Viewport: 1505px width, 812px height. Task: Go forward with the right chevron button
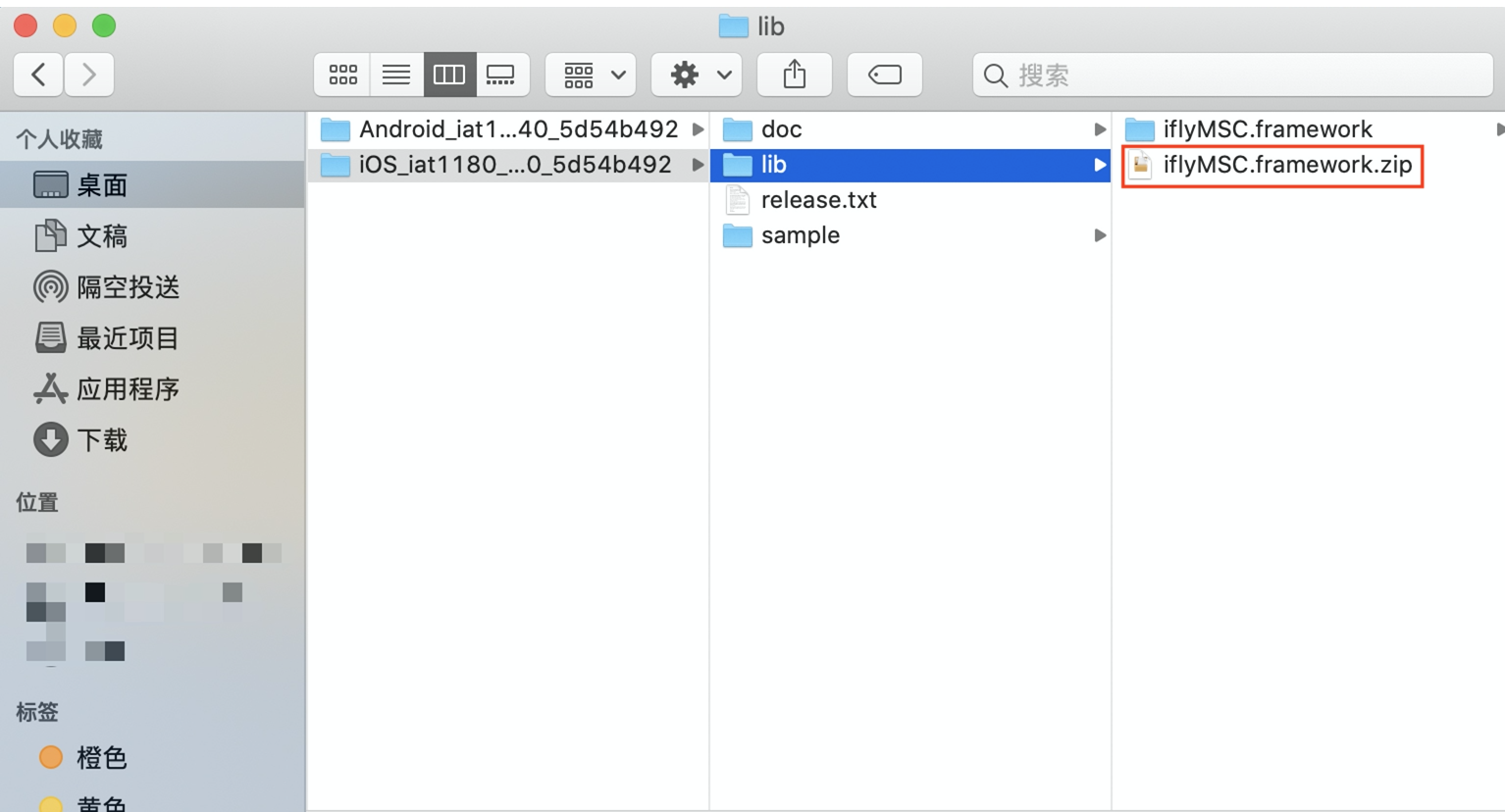tap(89, 75)
